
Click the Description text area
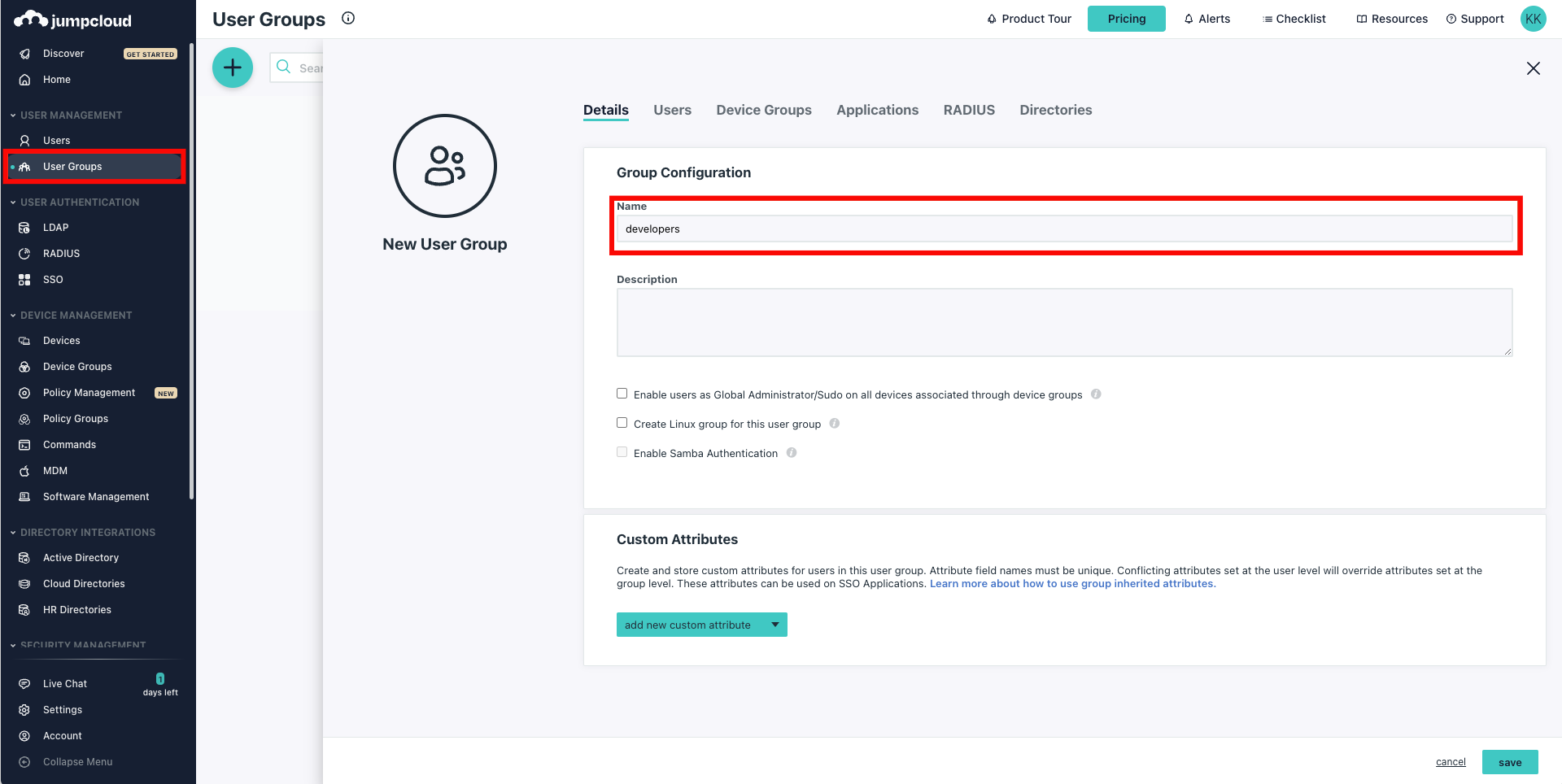[x=1064, y=322]
